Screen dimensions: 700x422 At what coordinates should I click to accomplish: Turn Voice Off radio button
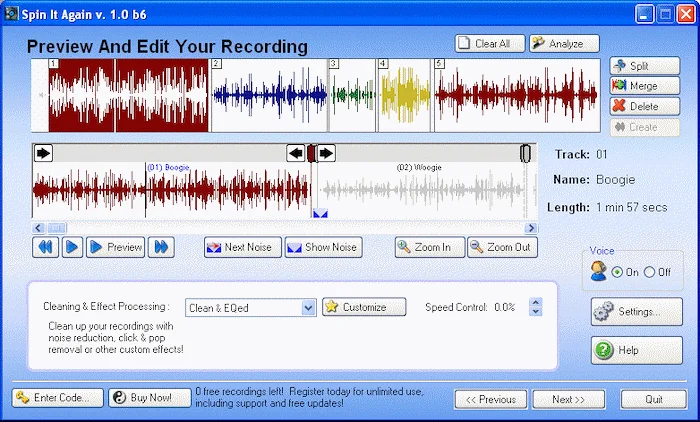pyautogui.click(x=650, y=272)
